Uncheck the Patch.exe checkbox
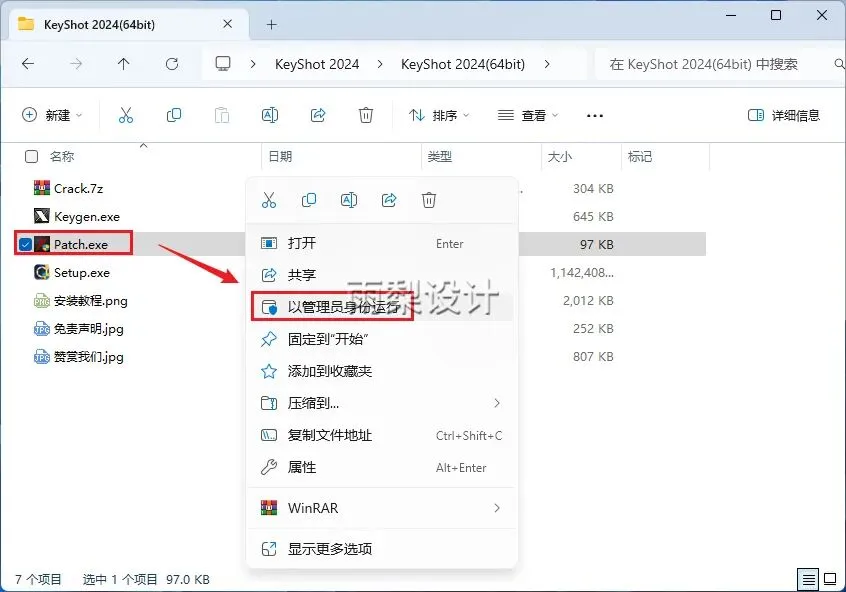The width and height of the screenshot is (846, 592). pos(25,244)
